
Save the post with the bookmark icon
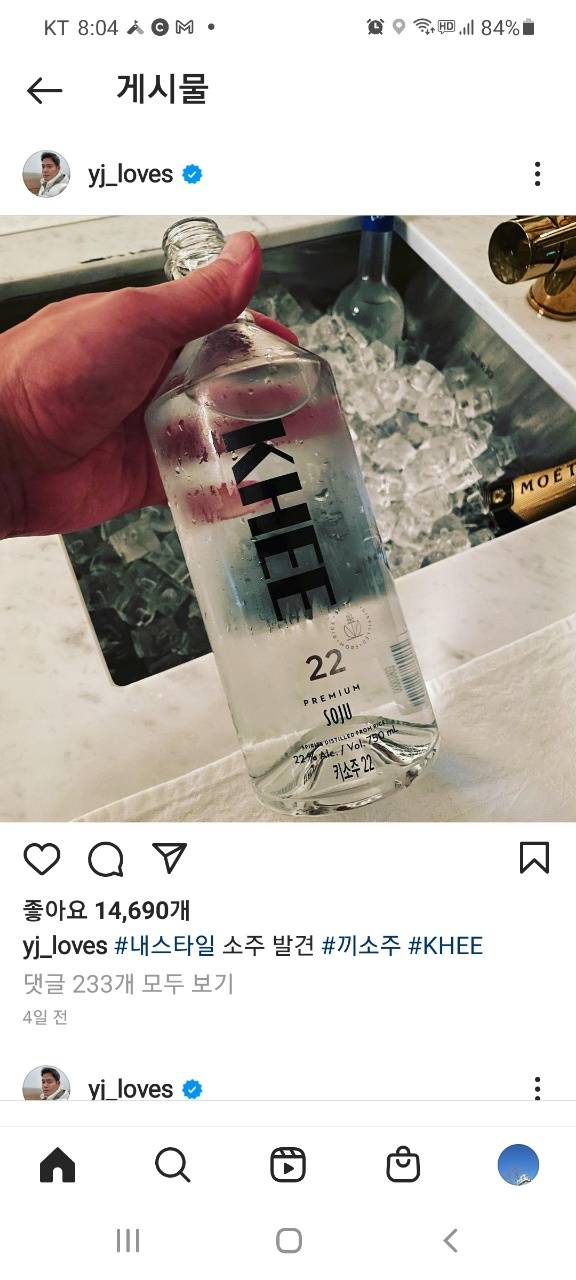pos(534,858)
